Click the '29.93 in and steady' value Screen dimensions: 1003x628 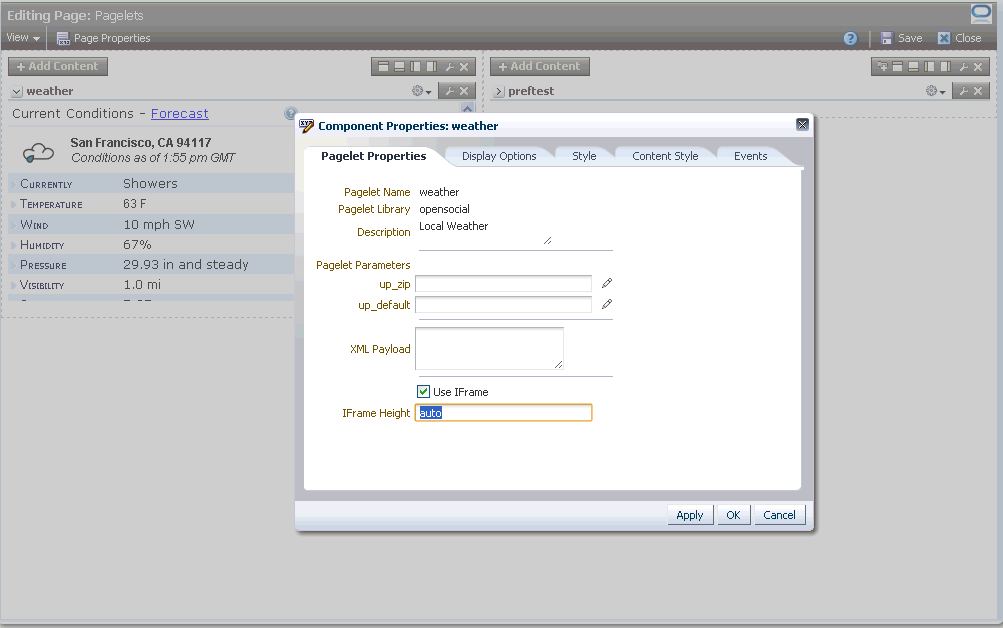point(186,265)
